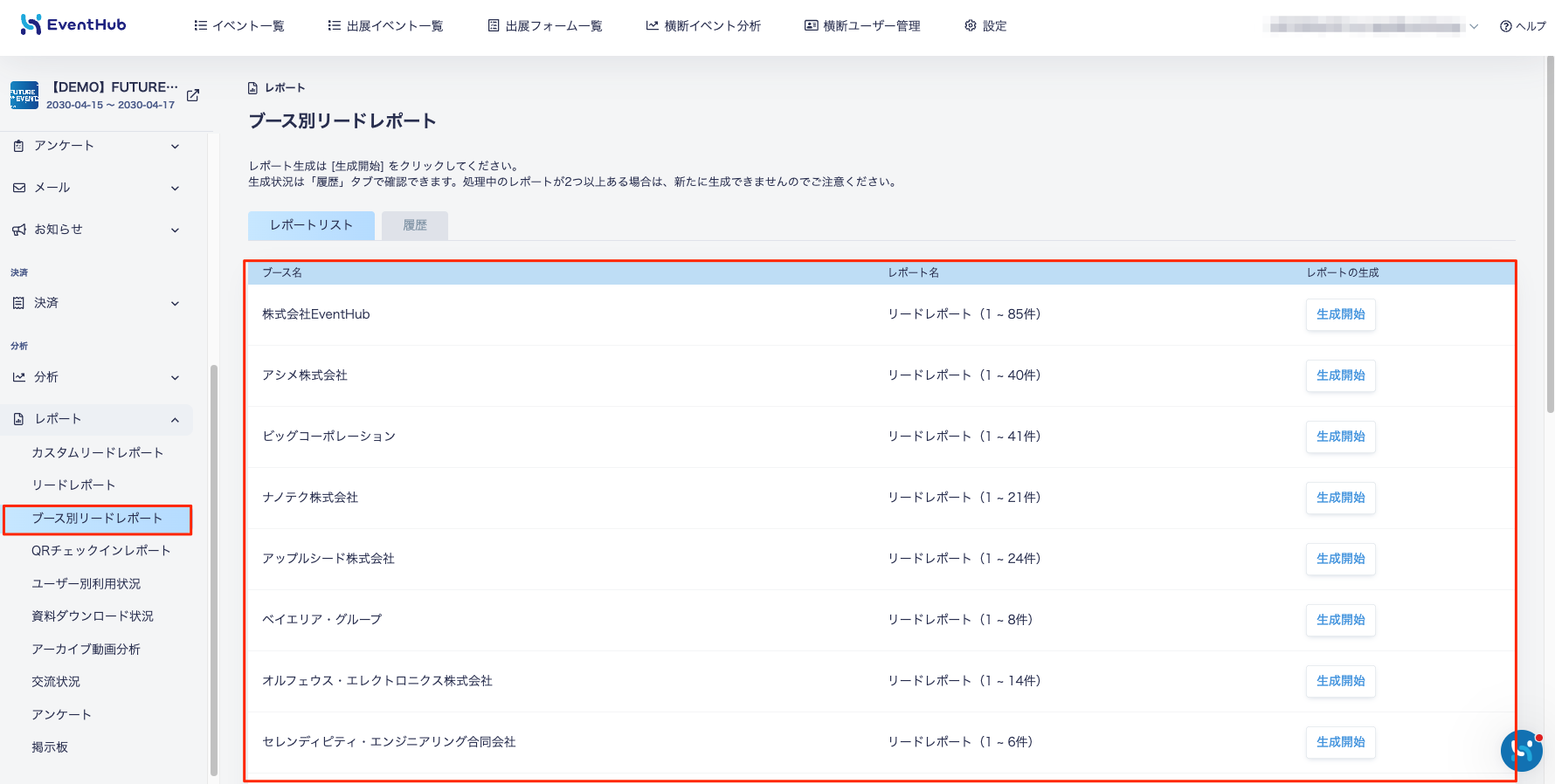Open ヘルプ link in top bar
1555x784 pixels.
1524,26
